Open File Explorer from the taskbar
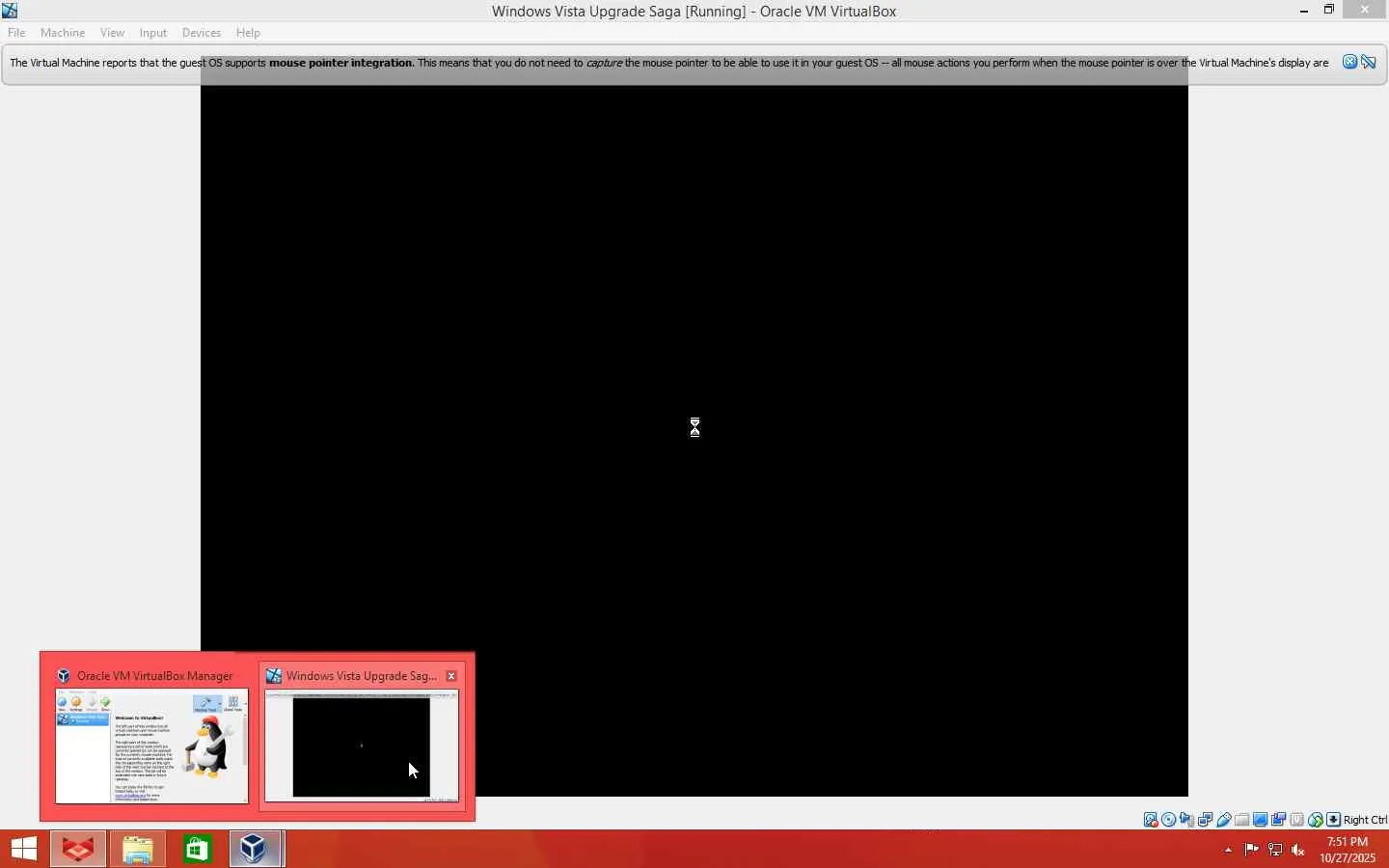The width and height of the screenshot is (1389, 868). 138,849
